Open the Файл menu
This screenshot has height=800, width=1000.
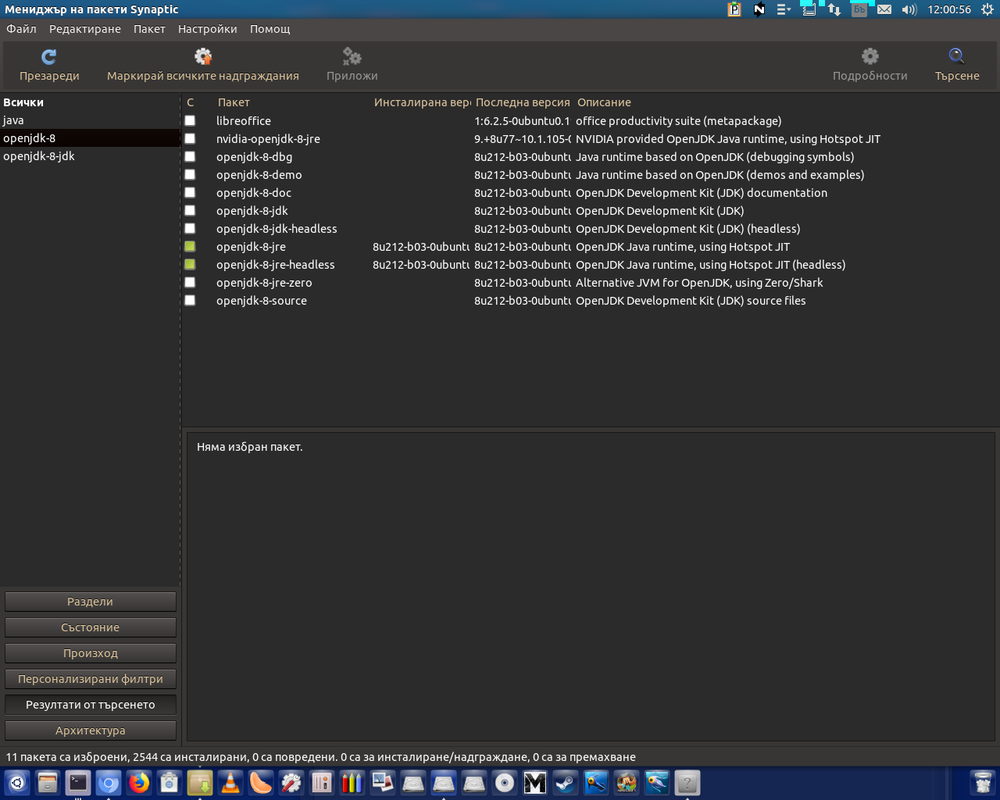(21, 29)
